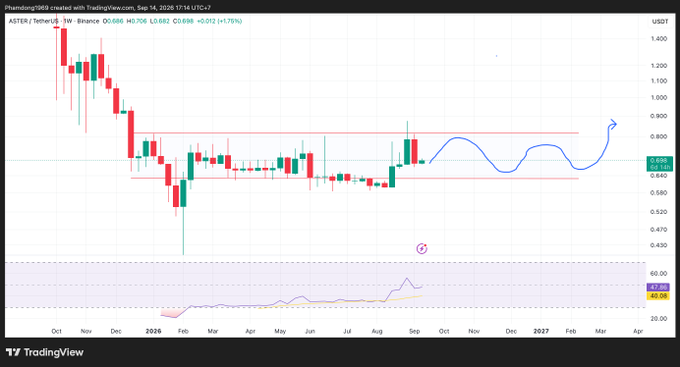Image resolution: width=680 pixels, height=367 pixels.
Task: Click the Aug label on time axis
Action: (377, 331)
